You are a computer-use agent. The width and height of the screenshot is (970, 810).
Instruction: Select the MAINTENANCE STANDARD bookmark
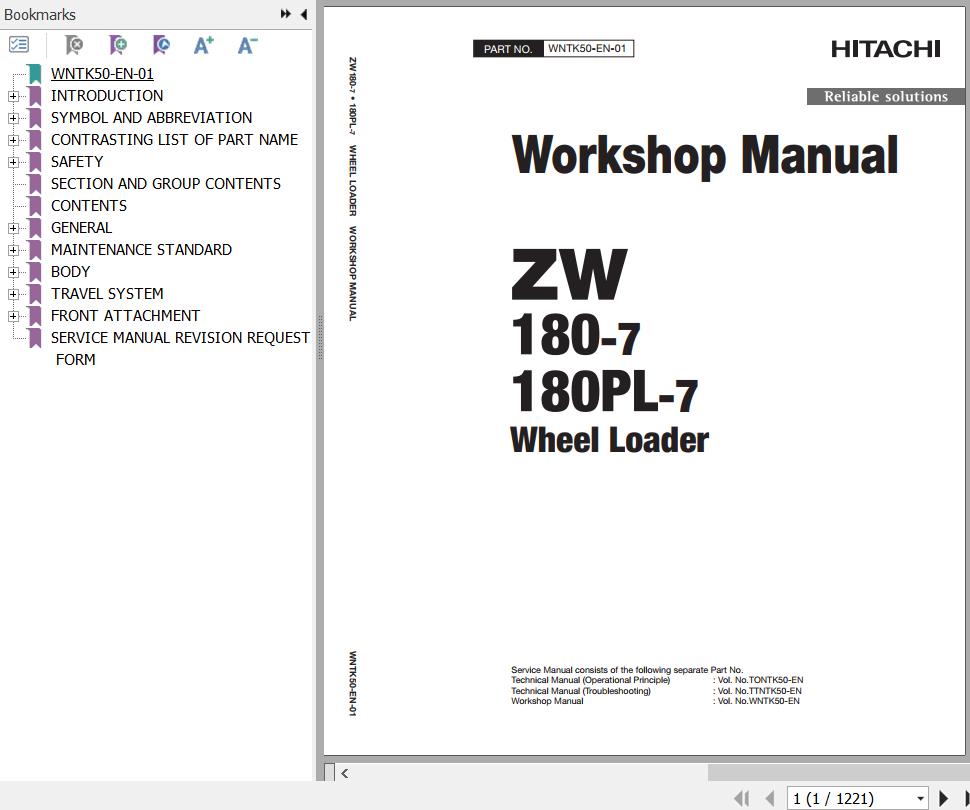(x=141, y=249)
